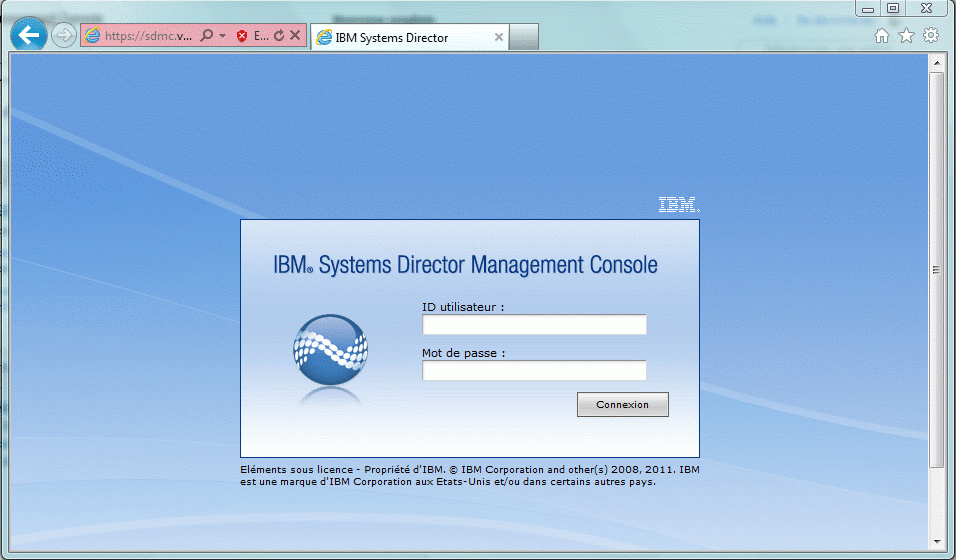Click the Connexion button
956x560 pixels.
click(622, 404)
